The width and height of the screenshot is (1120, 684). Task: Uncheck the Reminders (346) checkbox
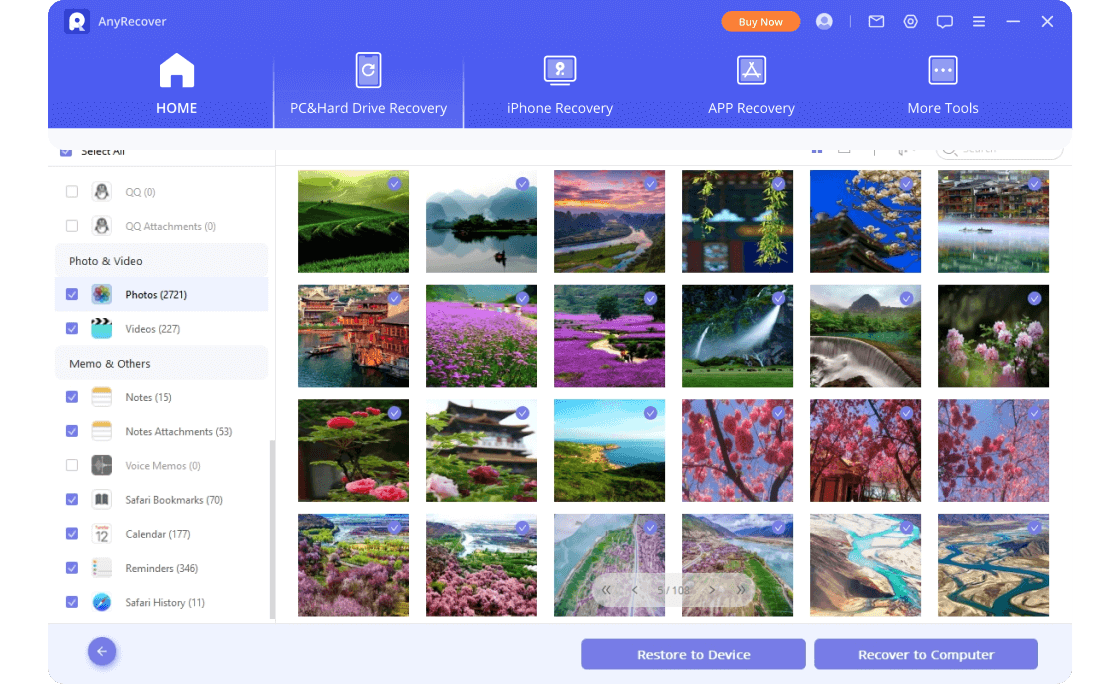tap(71, 568)
